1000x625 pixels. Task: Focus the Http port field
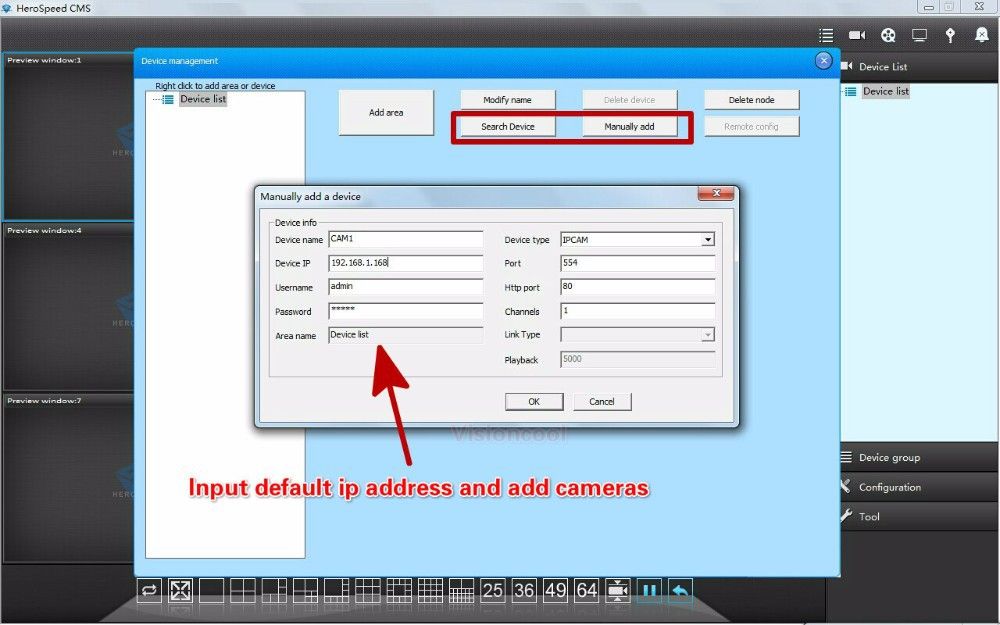(638, 287)
